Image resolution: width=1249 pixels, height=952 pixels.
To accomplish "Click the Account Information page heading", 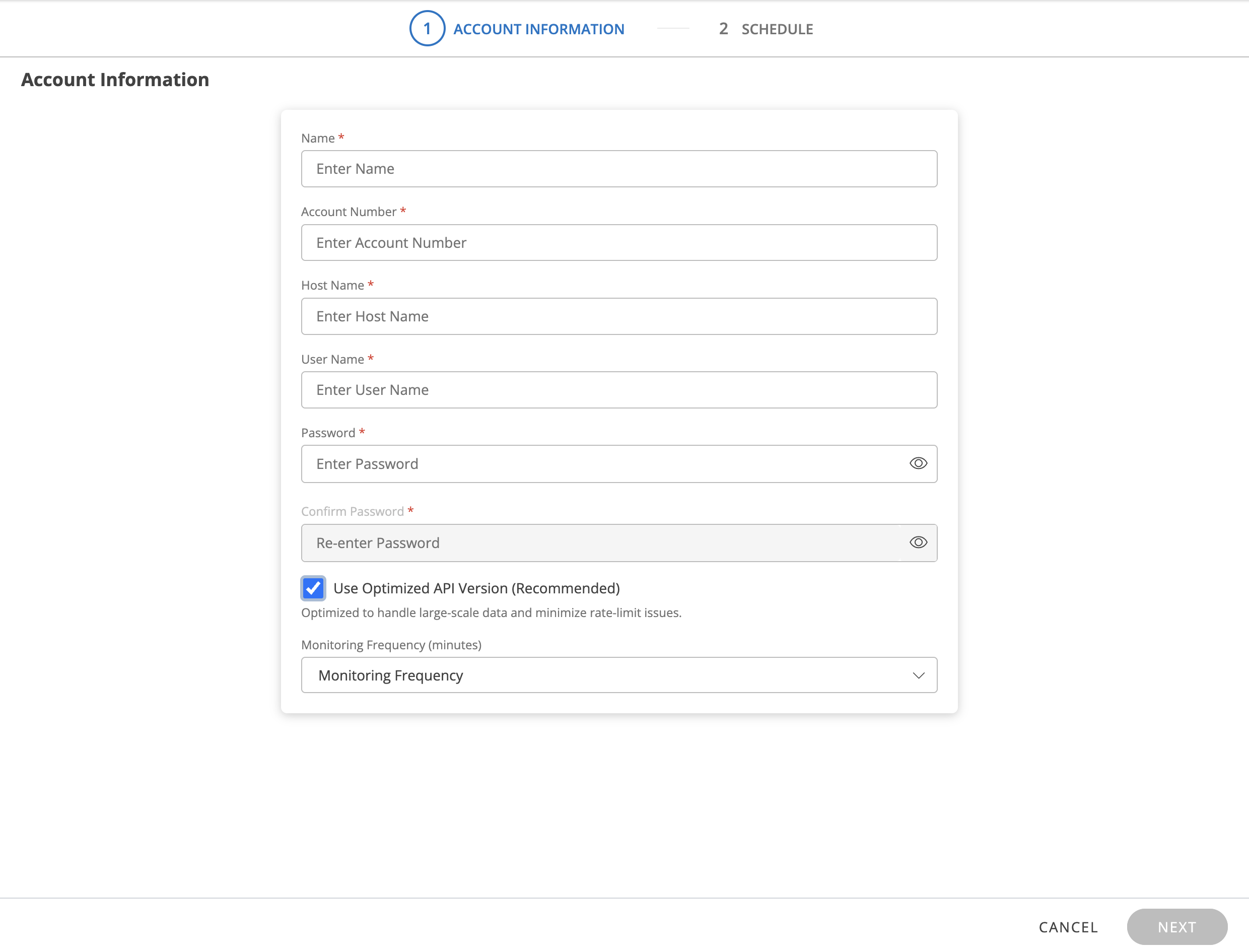I will click(x=115, y=80).
